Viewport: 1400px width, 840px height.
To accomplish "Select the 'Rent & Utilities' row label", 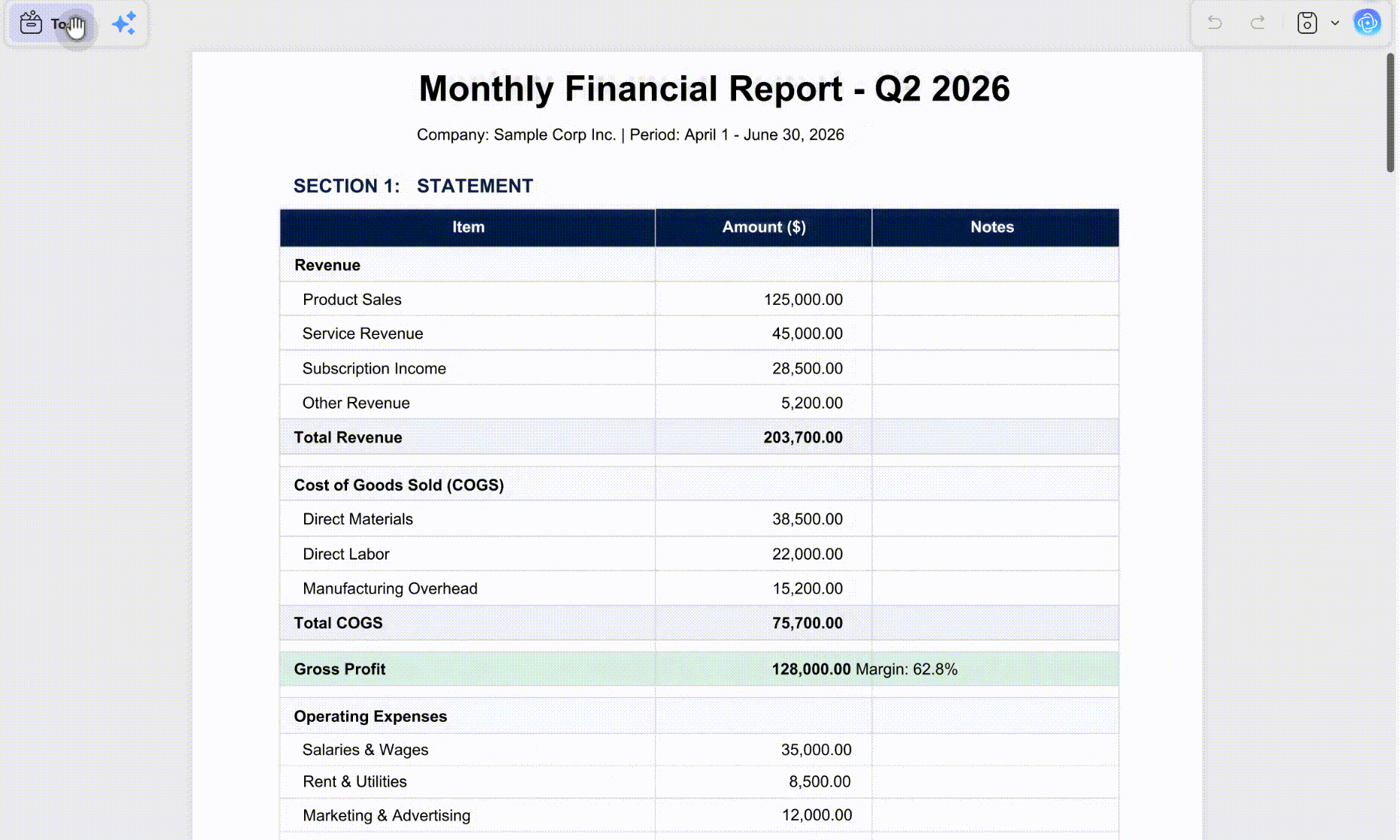I will click(355, 782).
